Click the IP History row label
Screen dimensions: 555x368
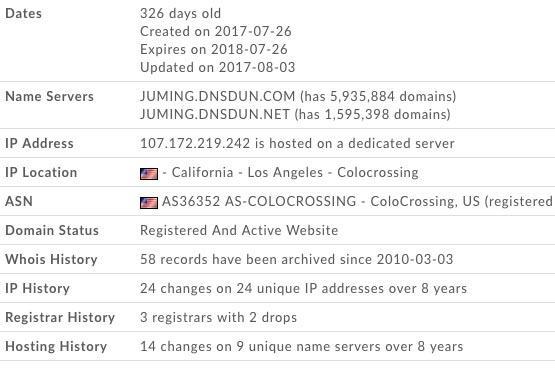38,288
